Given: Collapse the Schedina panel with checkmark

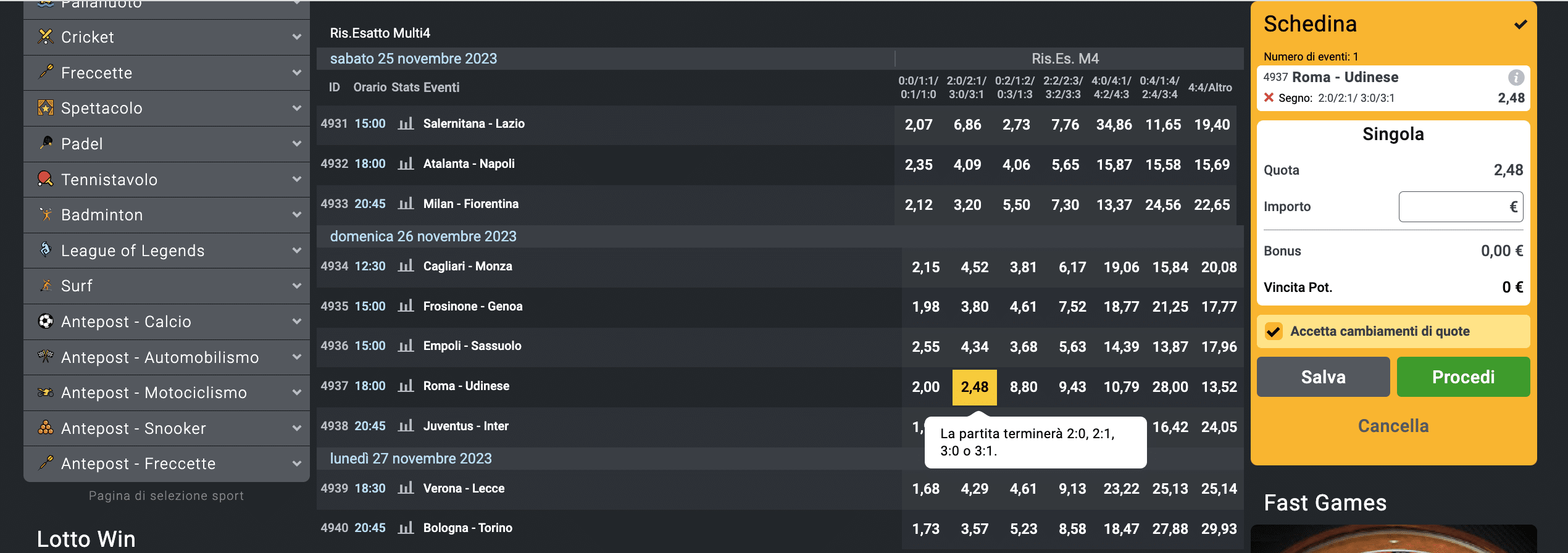Looking at the screenshot, I should pyautogui.click(x=1520, y=25).
